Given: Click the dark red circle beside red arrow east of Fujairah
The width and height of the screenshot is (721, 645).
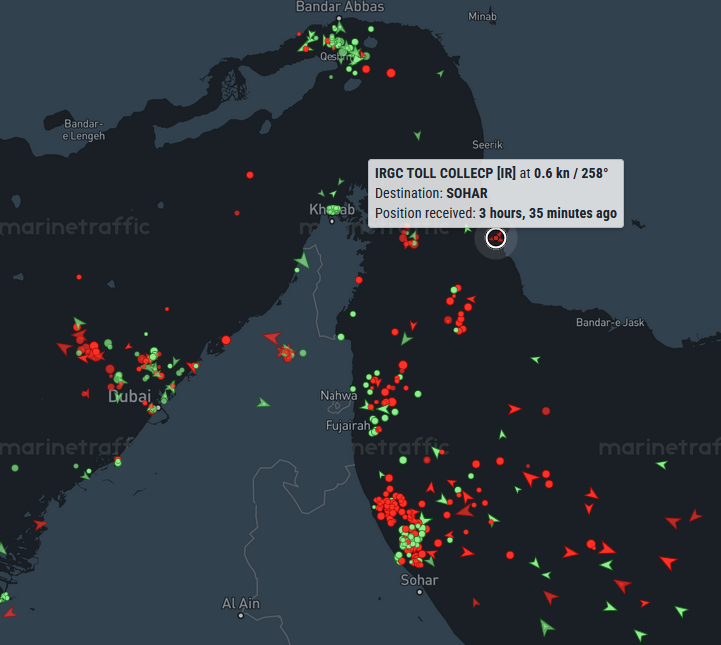Looking at the screenshot, I should click(546, 411).
